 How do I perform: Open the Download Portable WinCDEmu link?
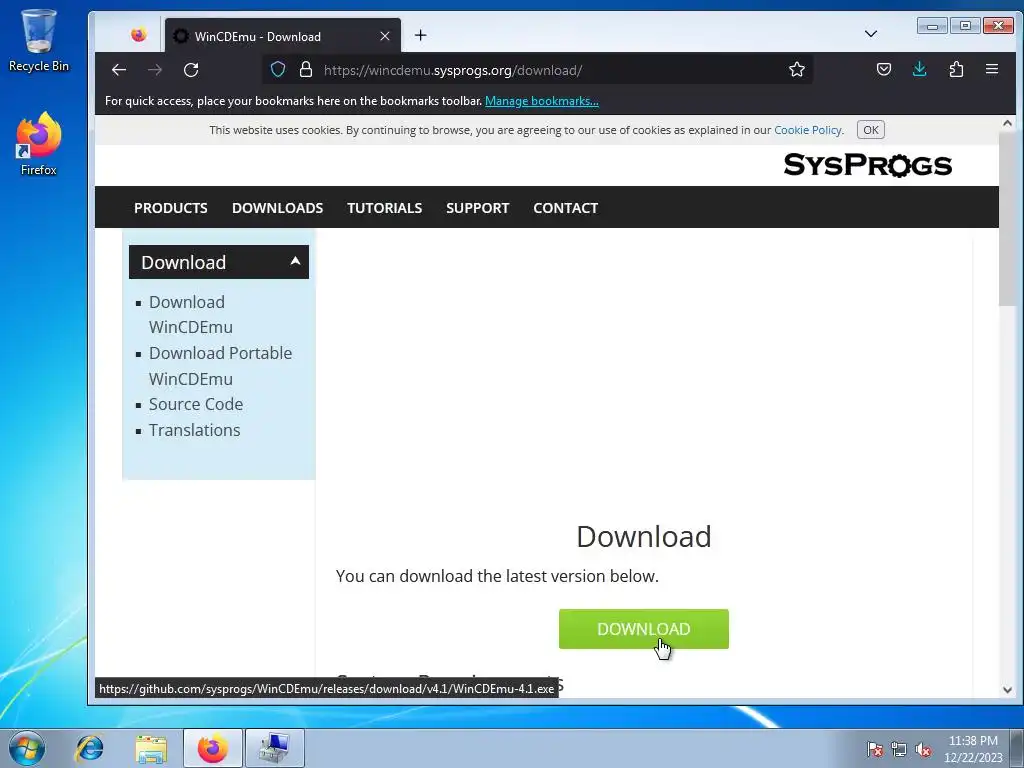220,366
